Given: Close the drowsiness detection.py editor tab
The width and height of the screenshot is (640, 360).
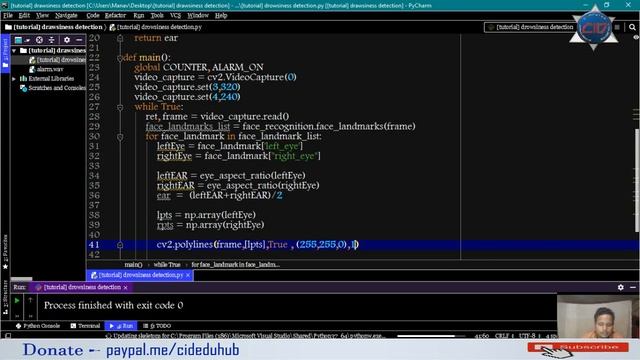Looking at the screenshot, I should point(188,275).
